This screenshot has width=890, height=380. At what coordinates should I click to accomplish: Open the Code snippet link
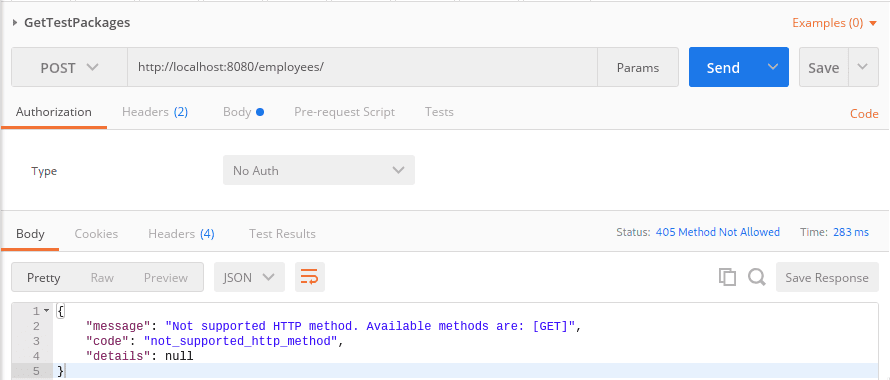(864, 114)
